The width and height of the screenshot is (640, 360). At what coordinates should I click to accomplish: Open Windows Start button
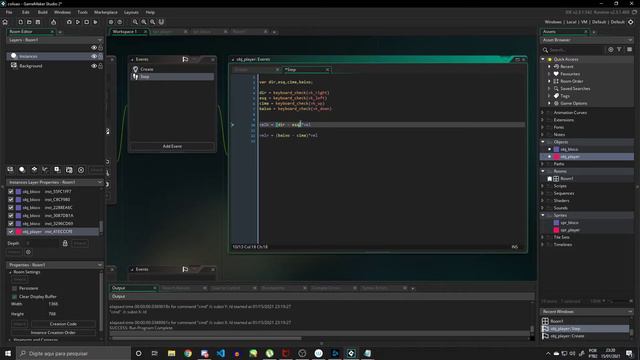8,353
